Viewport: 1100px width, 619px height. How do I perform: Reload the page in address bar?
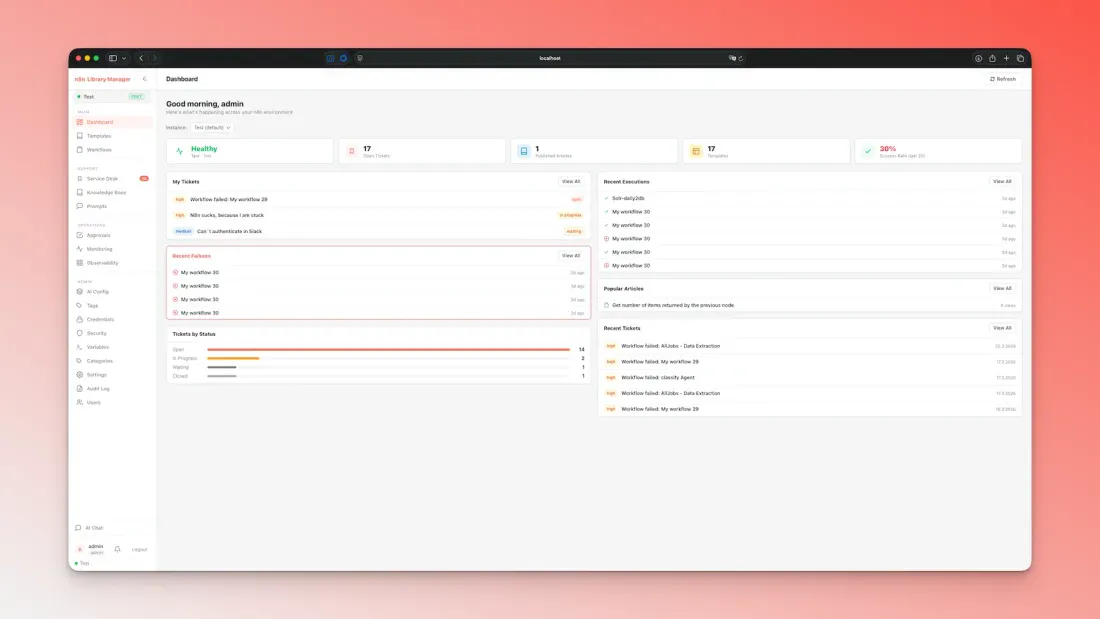point(741,58)
